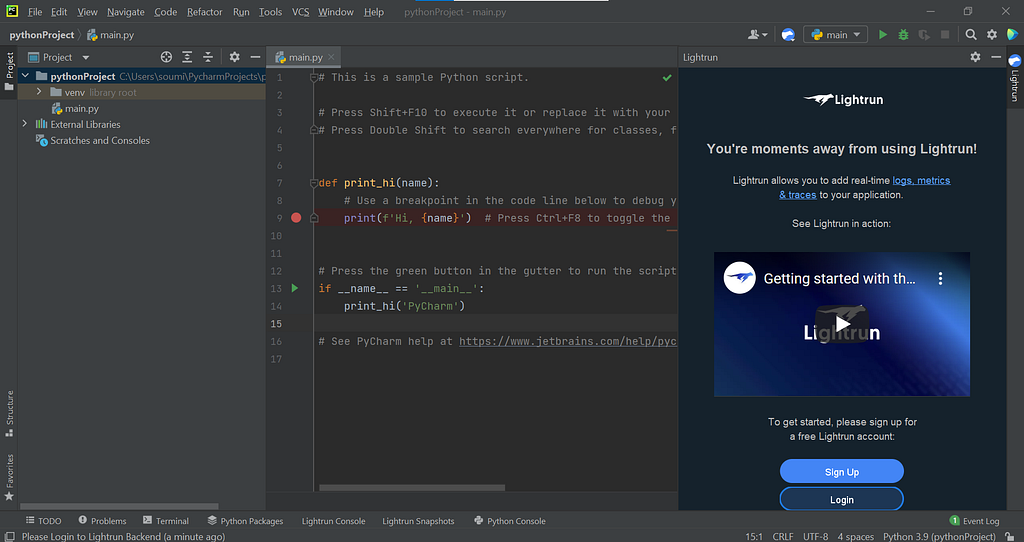Click the editor horizontal scrollbar
The image size is (1024, 542).
click(x=411, y=487)
